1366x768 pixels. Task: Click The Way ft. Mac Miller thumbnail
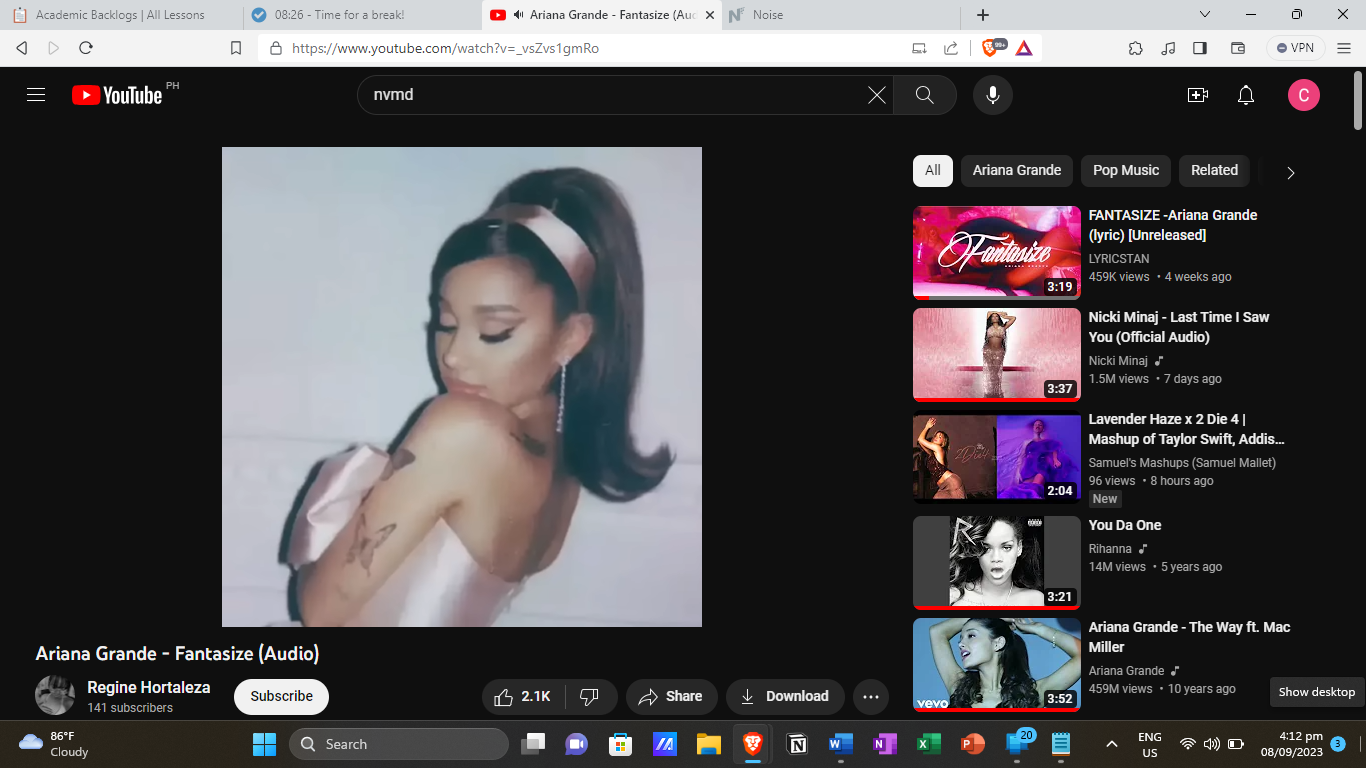pos(997,664)
